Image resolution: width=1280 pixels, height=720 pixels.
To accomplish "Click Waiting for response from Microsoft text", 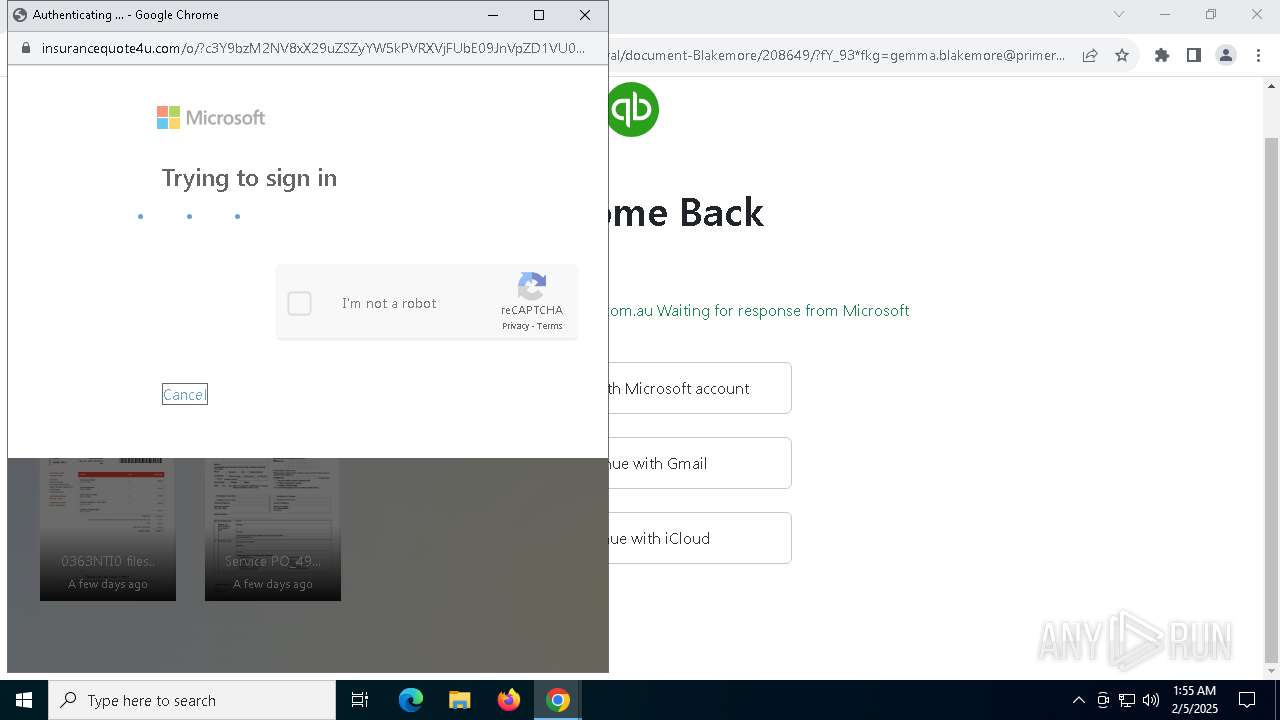I will point(783,310).
